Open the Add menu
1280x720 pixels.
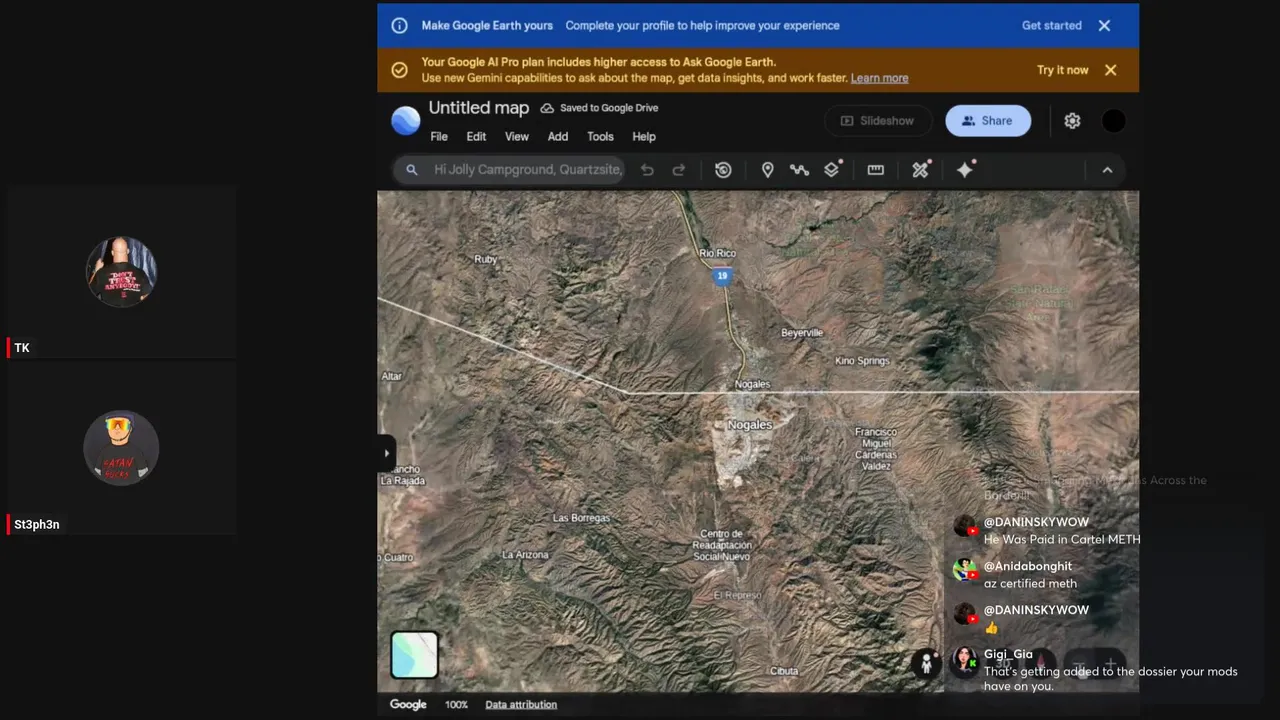tap(558, 137)
